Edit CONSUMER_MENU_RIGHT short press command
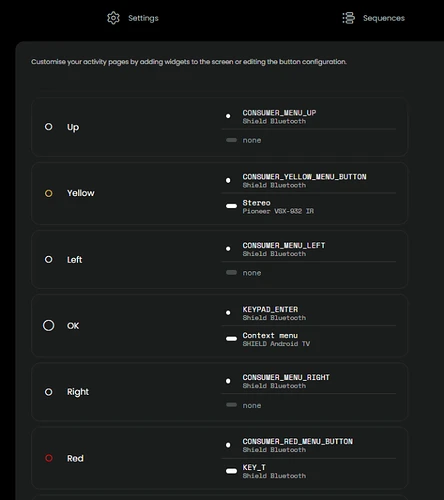The height and width of the screenshot is (500, 444). point(309,381)
